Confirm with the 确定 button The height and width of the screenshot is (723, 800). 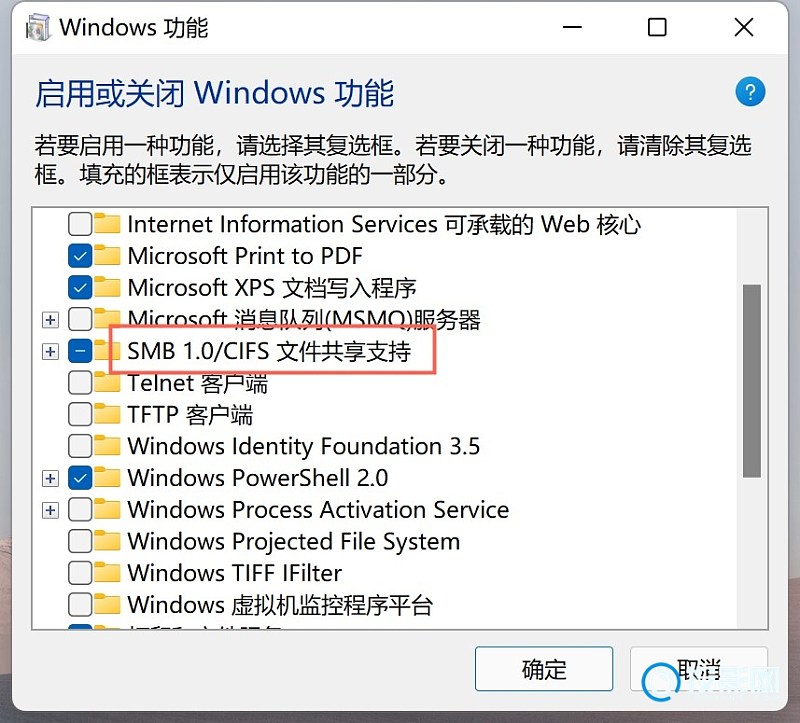click(544, 669)
